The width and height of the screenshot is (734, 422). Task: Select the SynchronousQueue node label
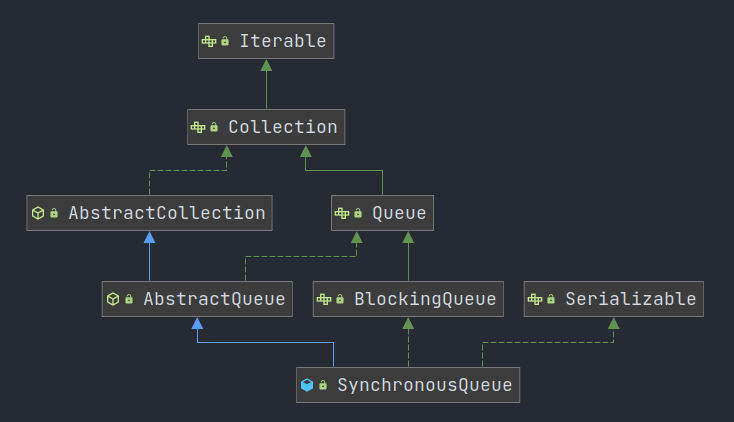point(425,385)
